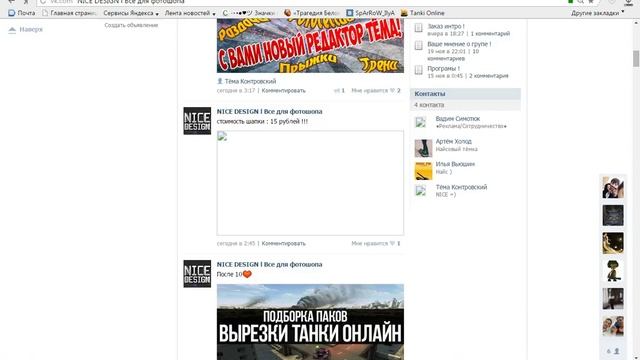Click the yellow avatar of Илья Вьюшин
The width and height of the screenshot is (640, 360).
tap(423, 171)
